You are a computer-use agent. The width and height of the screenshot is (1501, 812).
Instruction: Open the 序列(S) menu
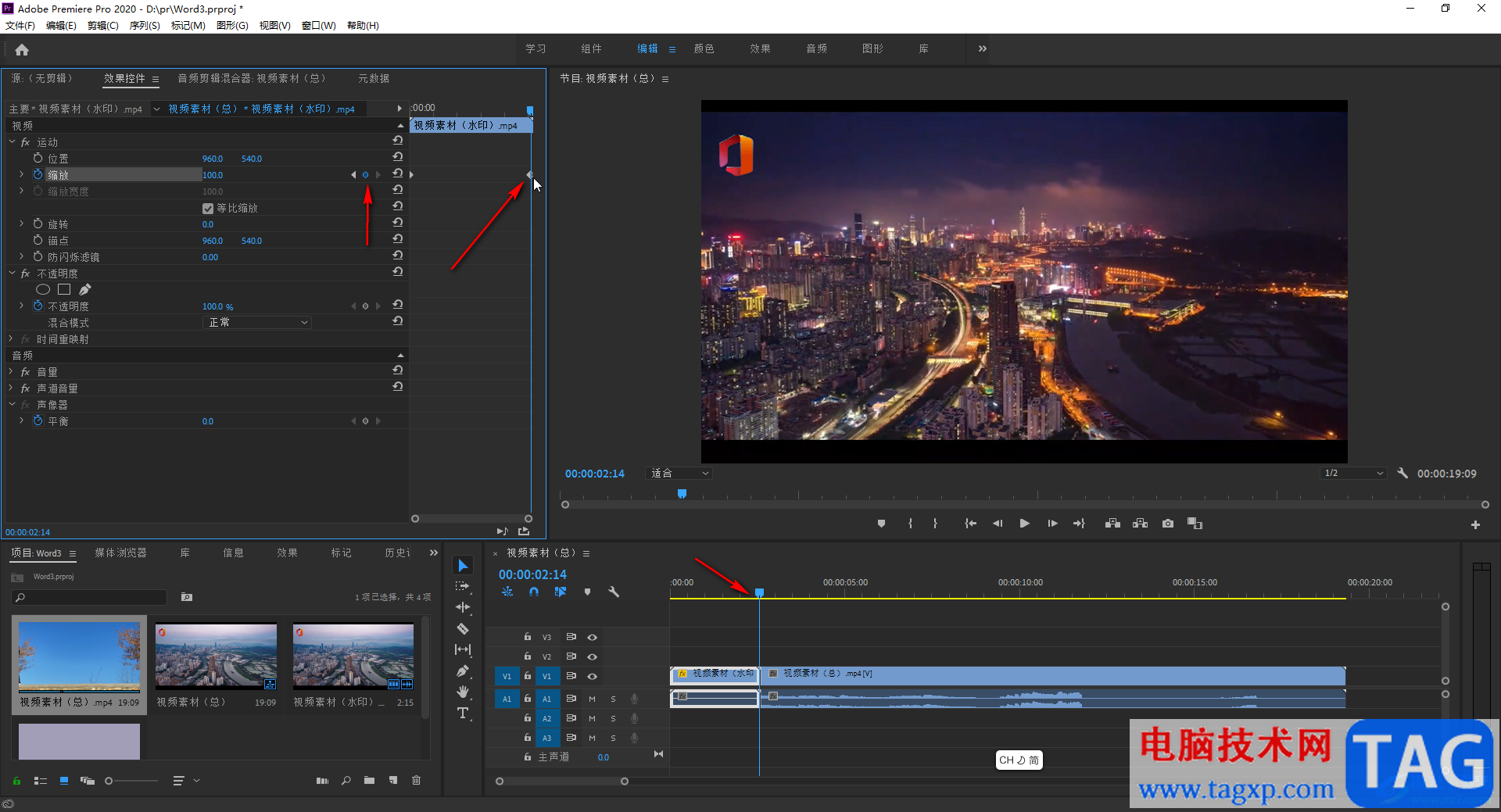click(145, 26)
